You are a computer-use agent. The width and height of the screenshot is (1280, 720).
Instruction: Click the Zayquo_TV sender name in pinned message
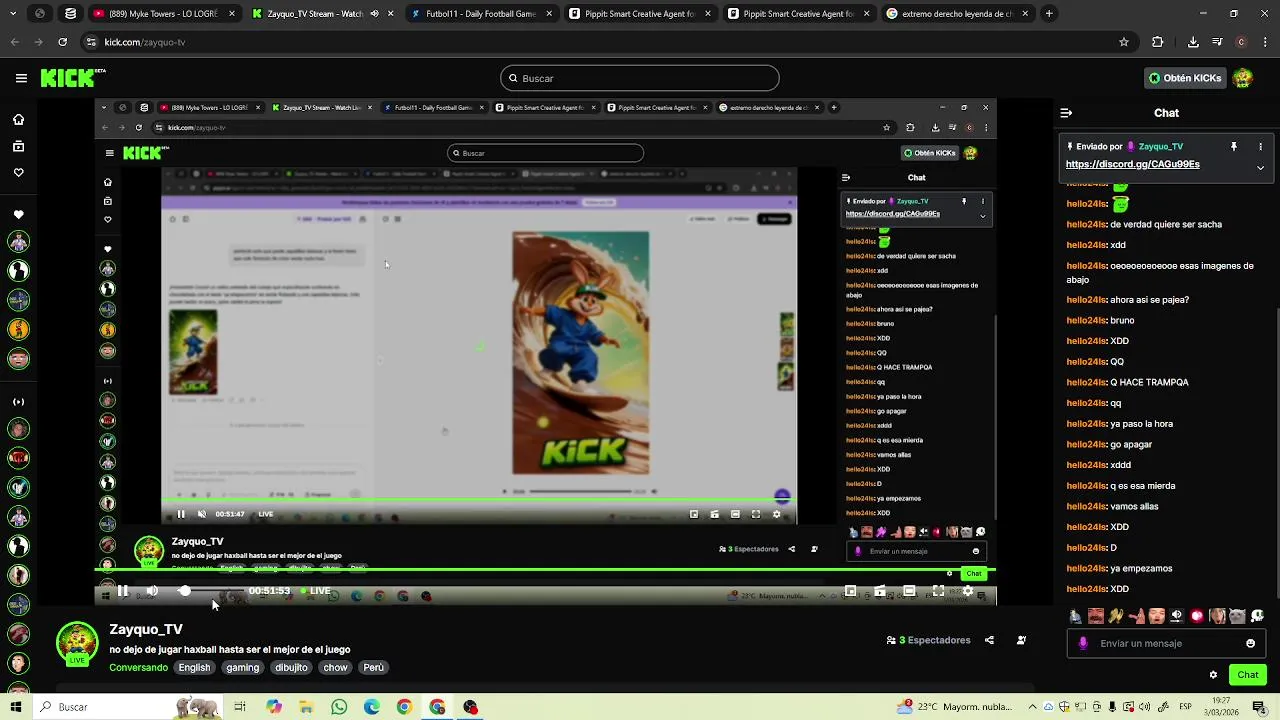pos(1160,147)
